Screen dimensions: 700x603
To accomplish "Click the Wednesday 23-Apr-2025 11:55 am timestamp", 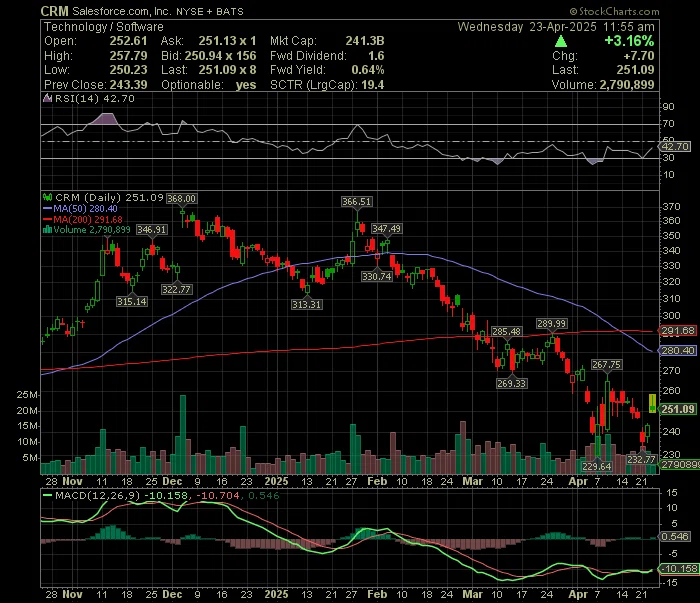I will [x=556, y=27].
